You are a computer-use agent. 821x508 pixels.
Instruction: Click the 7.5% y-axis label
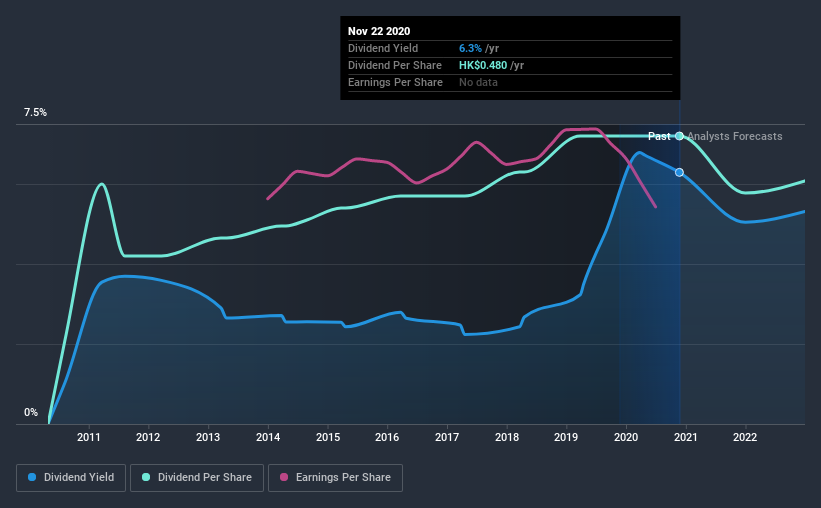(x=35, y=113)
